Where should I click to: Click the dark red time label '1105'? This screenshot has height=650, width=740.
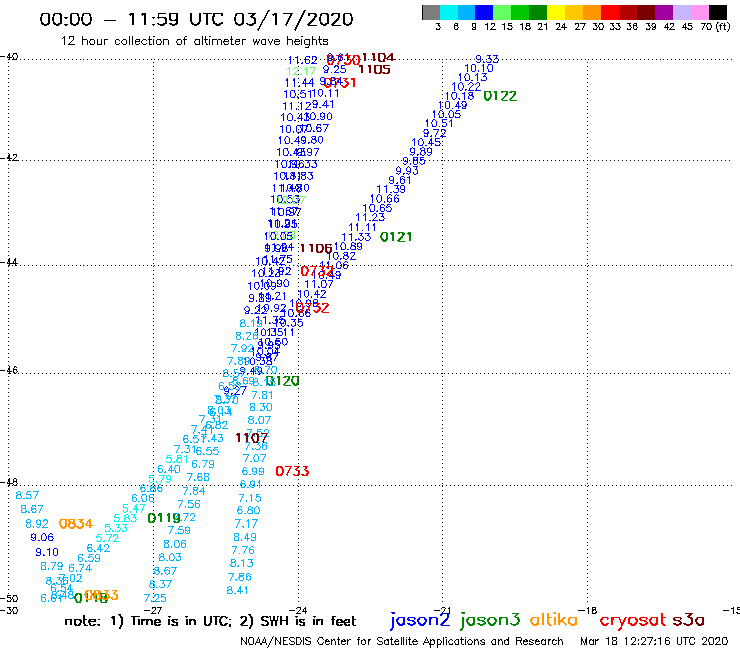pos(374,69)
